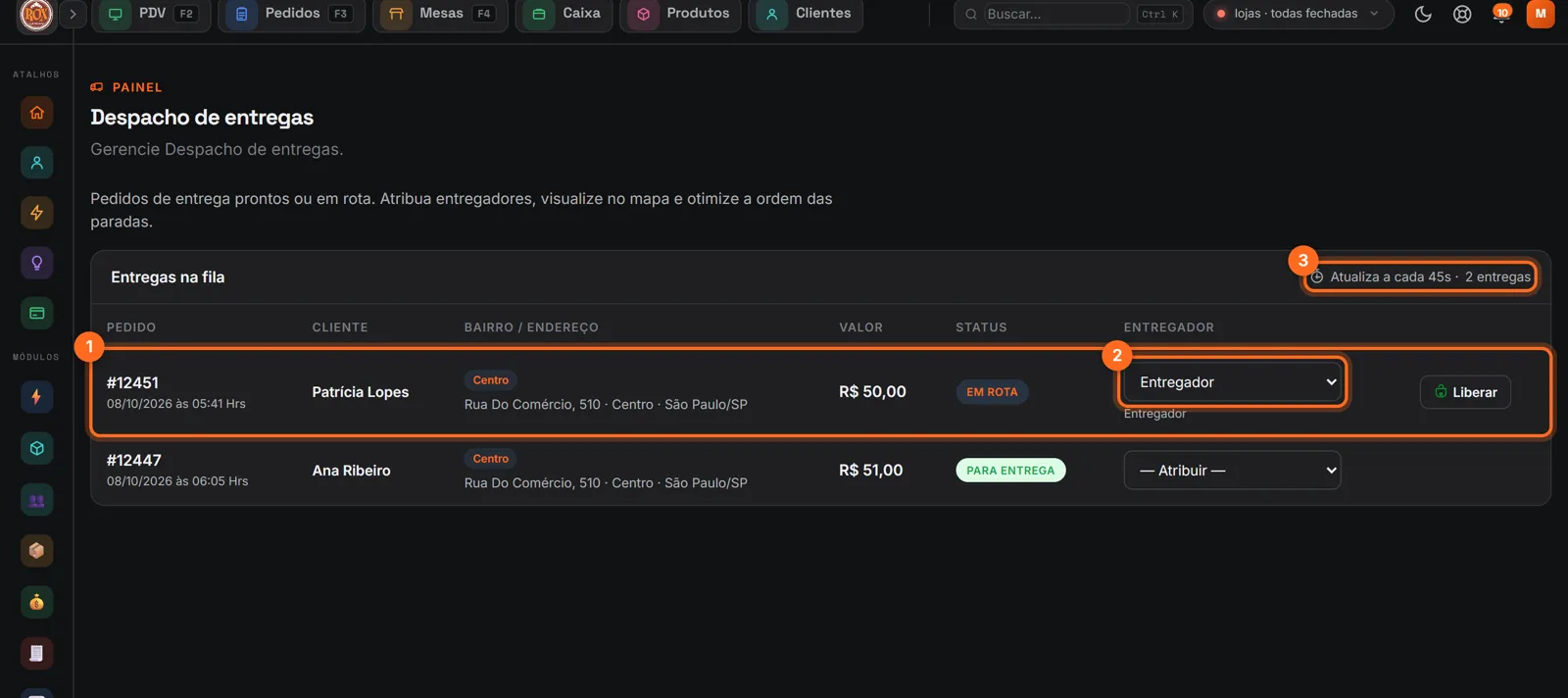Open the brown package box module icon
This screenshot has height=698, width=1568.
pos(36,551)
